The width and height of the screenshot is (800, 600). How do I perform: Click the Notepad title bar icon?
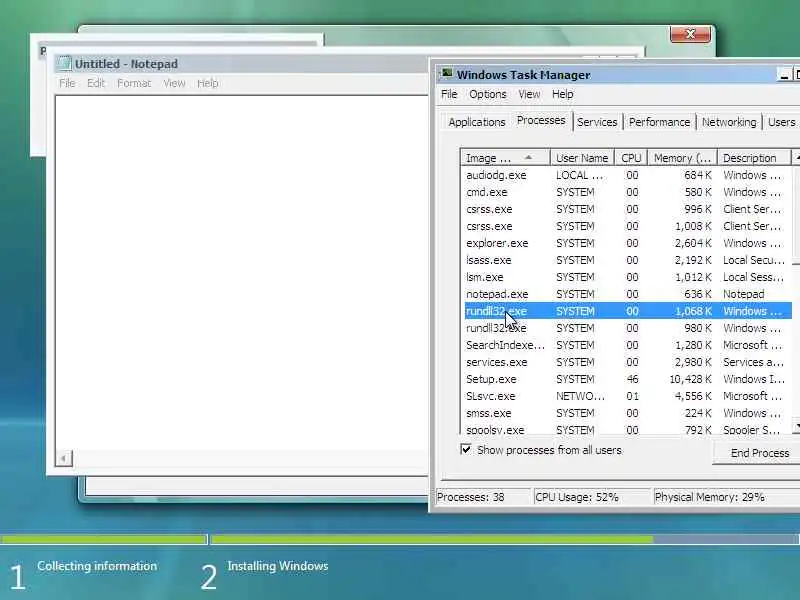64,64
